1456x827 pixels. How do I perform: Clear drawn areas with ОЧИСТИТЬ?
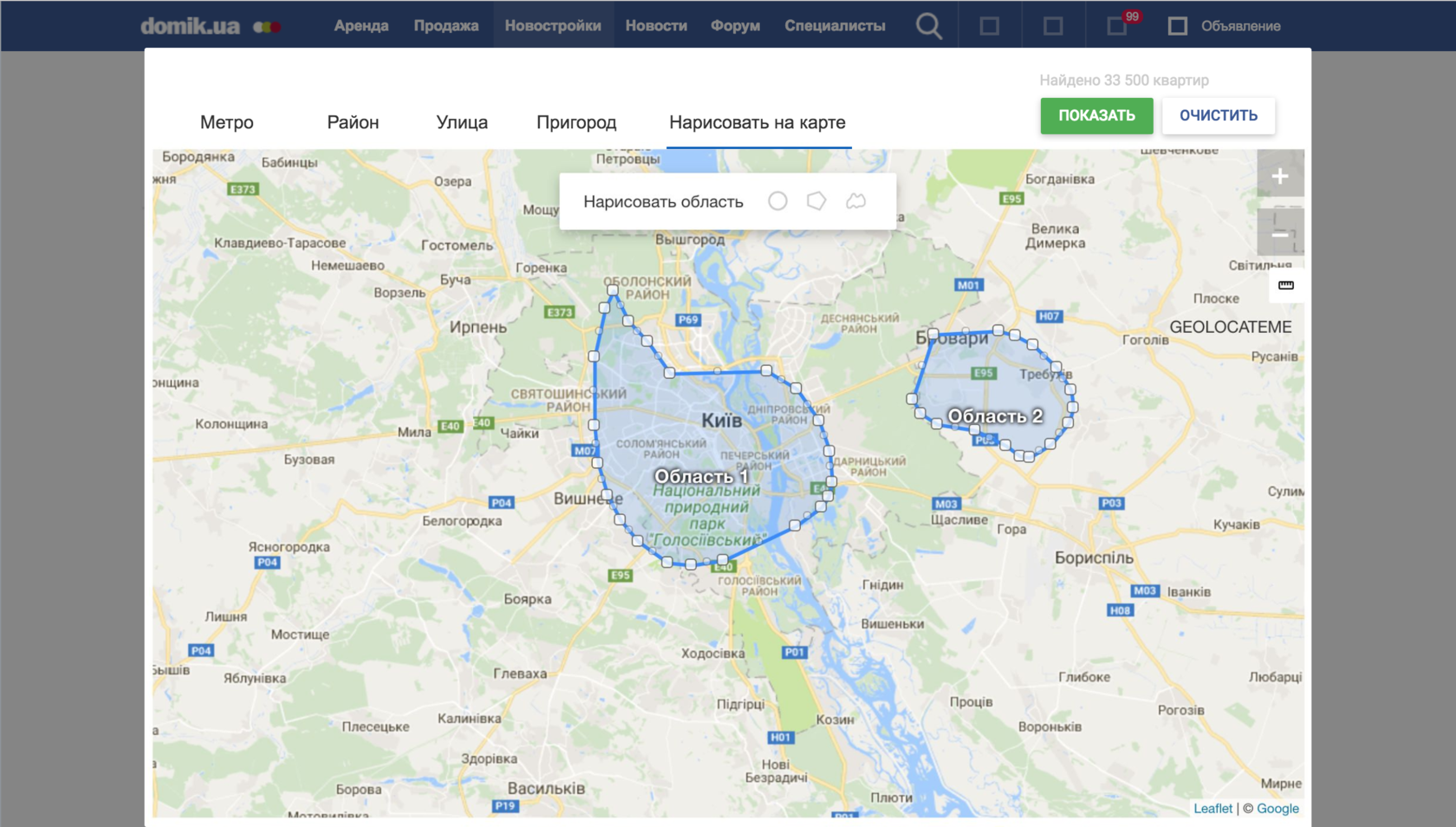(1219, 115)
